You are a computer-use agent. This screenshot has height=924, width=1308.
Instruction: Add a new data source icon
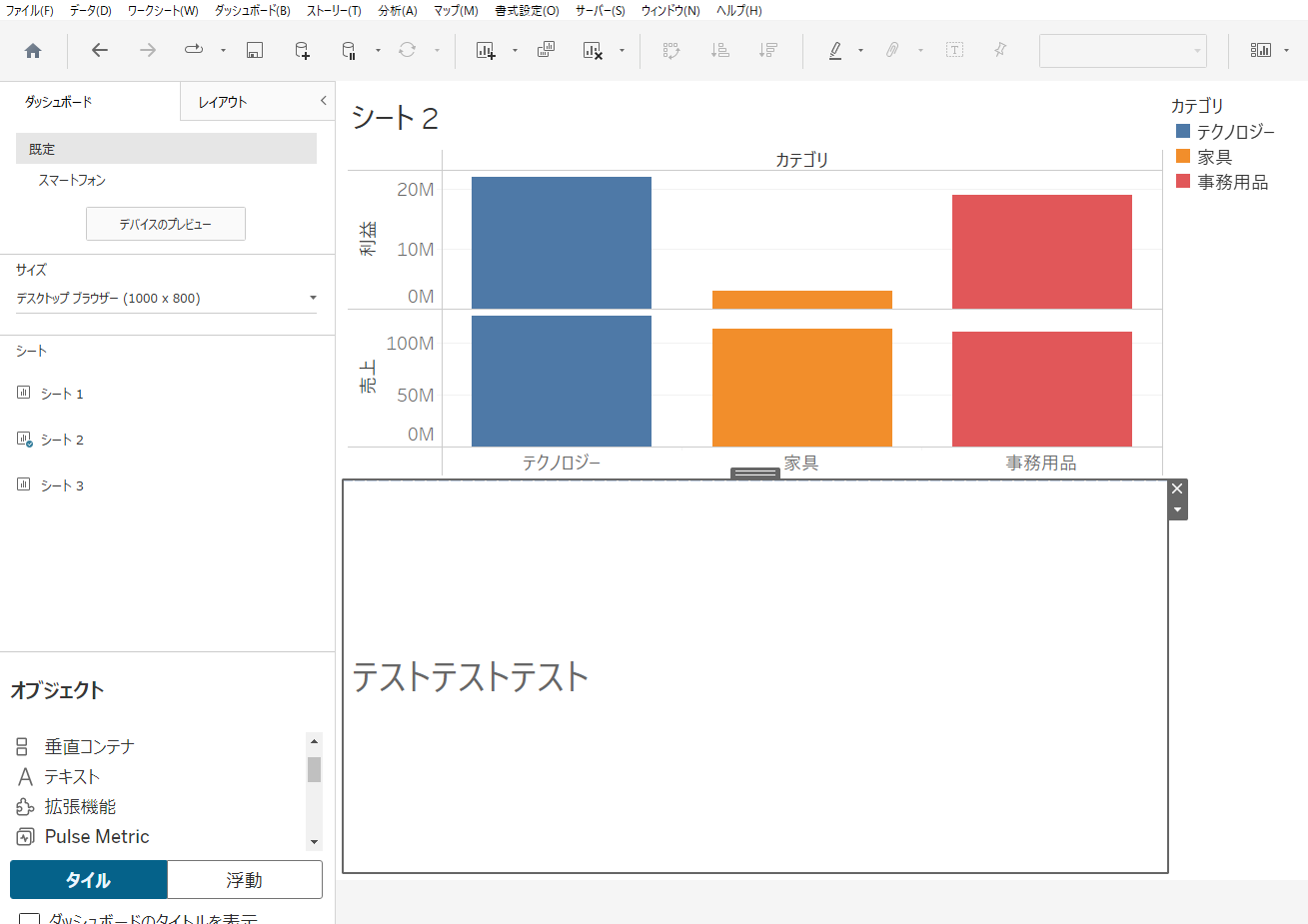[302, 50]
